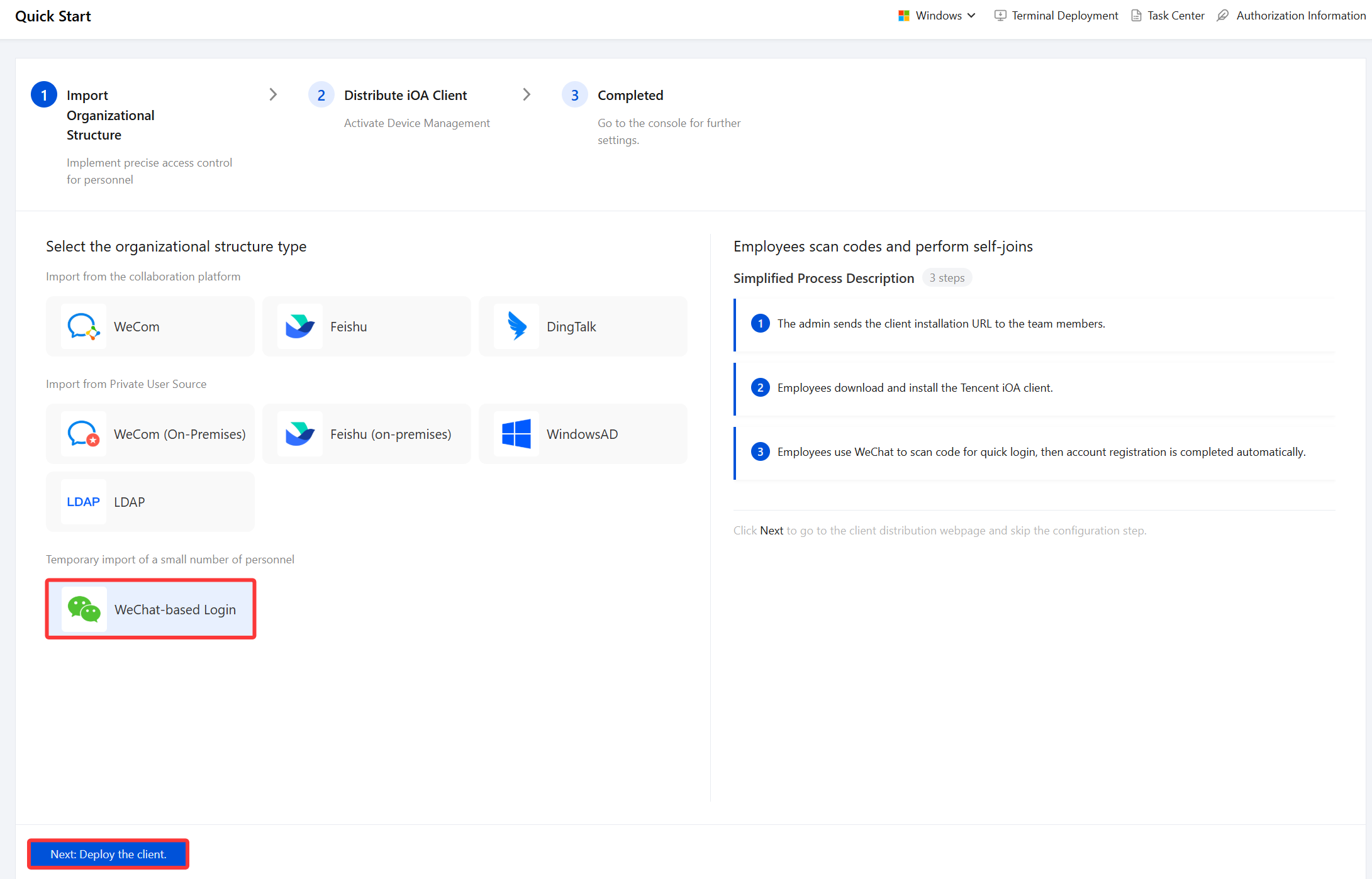
Task: Open the Windows platform dropdown
Action: [937, 16]
